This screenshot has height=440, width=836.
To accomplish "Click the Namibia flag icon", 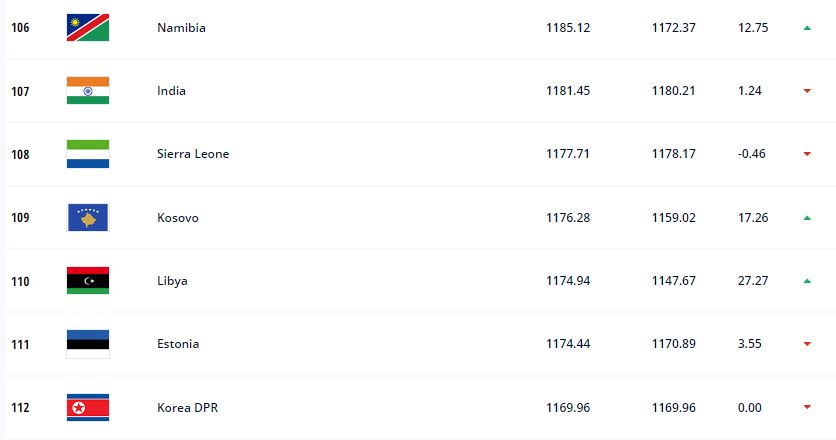I will [x=88, y=28].
